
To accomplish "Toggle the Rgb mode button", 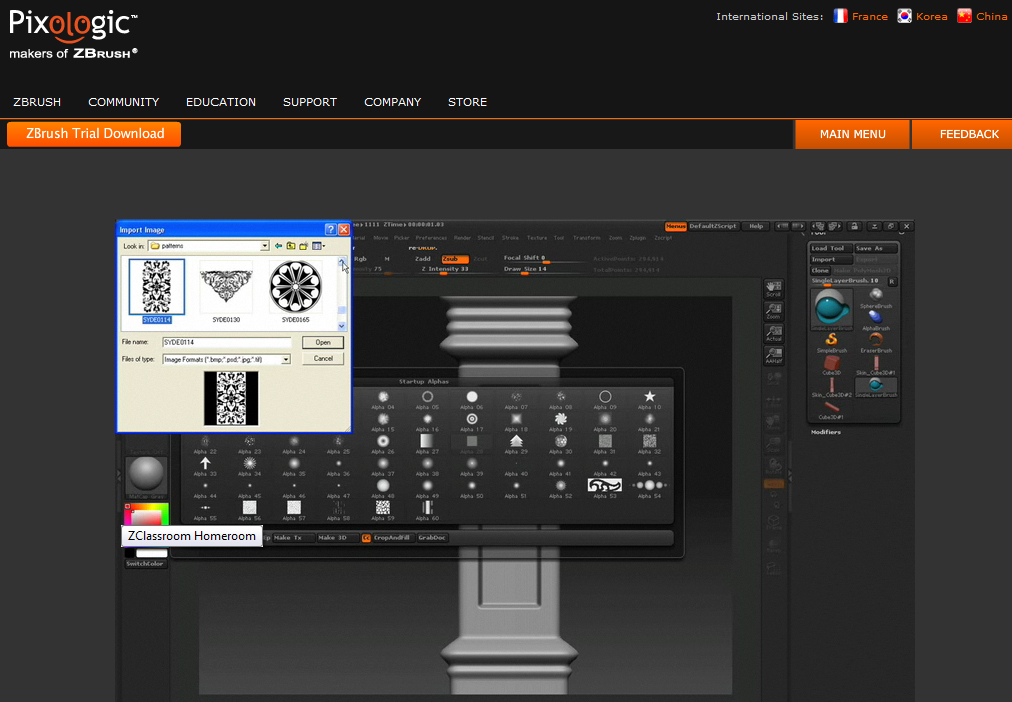I will [x=360, y=259].
